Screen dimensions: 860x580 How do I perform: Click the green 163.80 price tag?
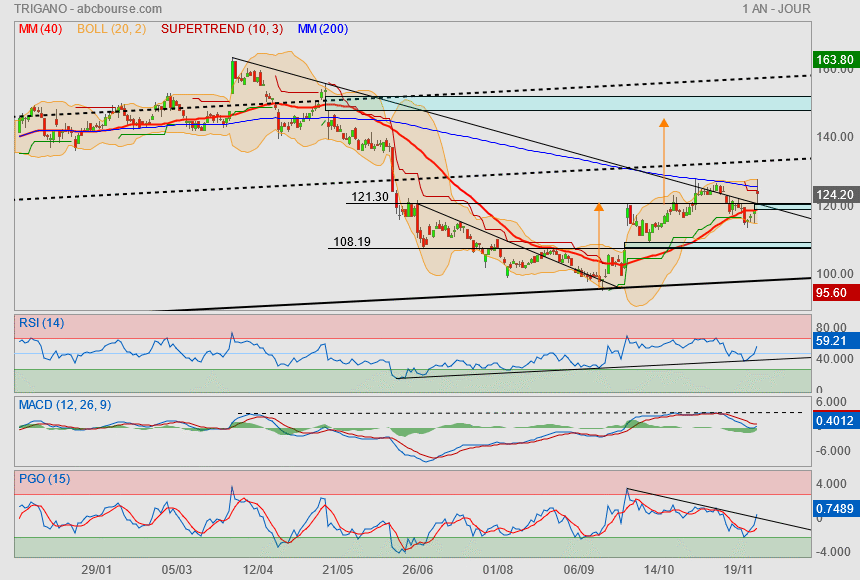(x=835, y=59)
